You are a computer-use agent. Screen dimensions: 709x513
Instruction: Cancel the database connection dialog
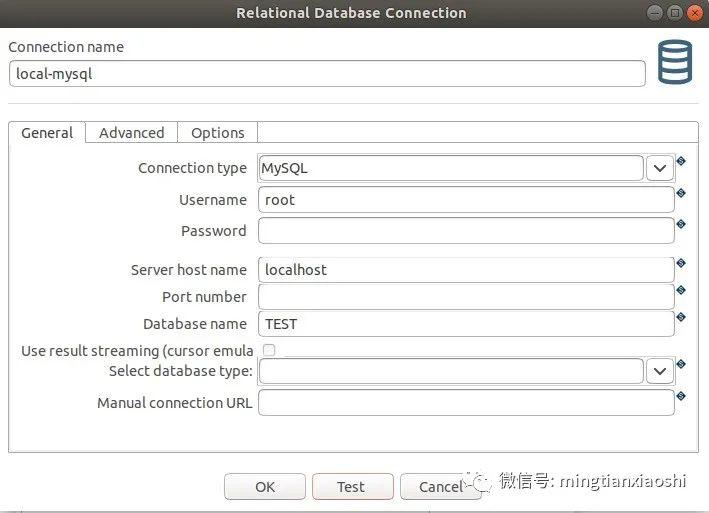click(x=440, y=487)
